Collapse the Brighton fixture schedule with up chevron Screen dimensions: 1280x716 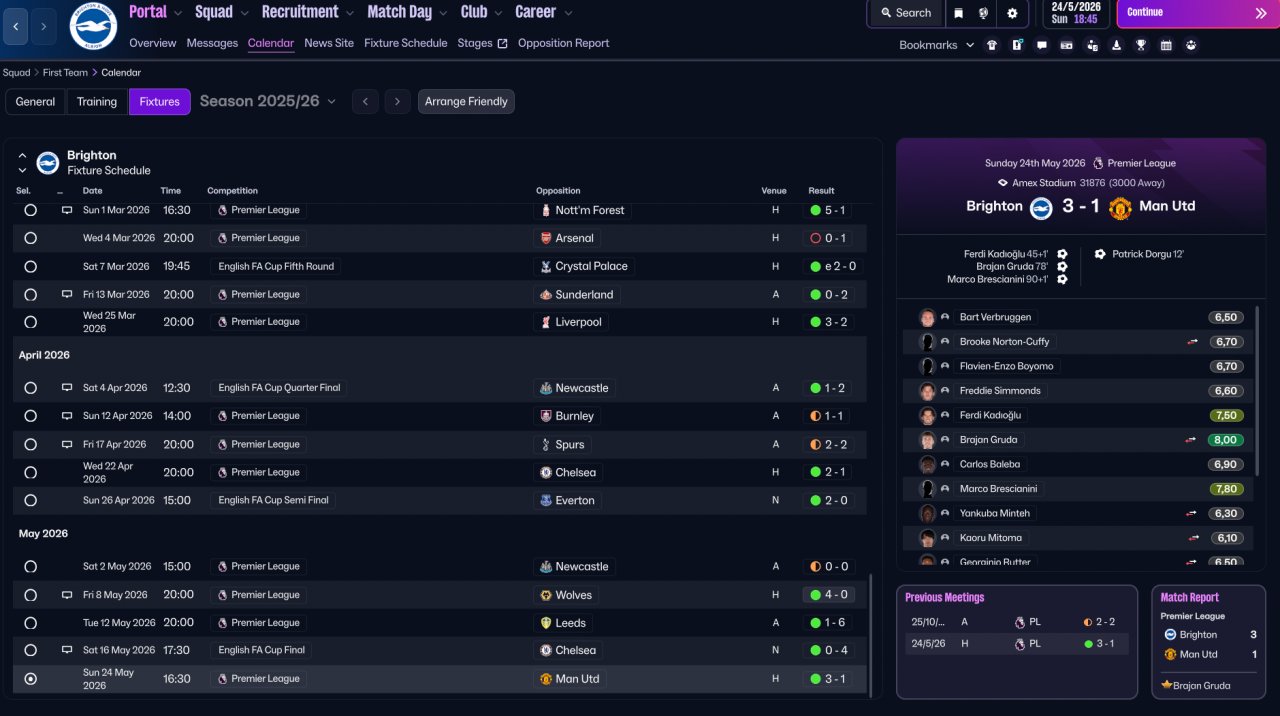(x=21, y=156)
